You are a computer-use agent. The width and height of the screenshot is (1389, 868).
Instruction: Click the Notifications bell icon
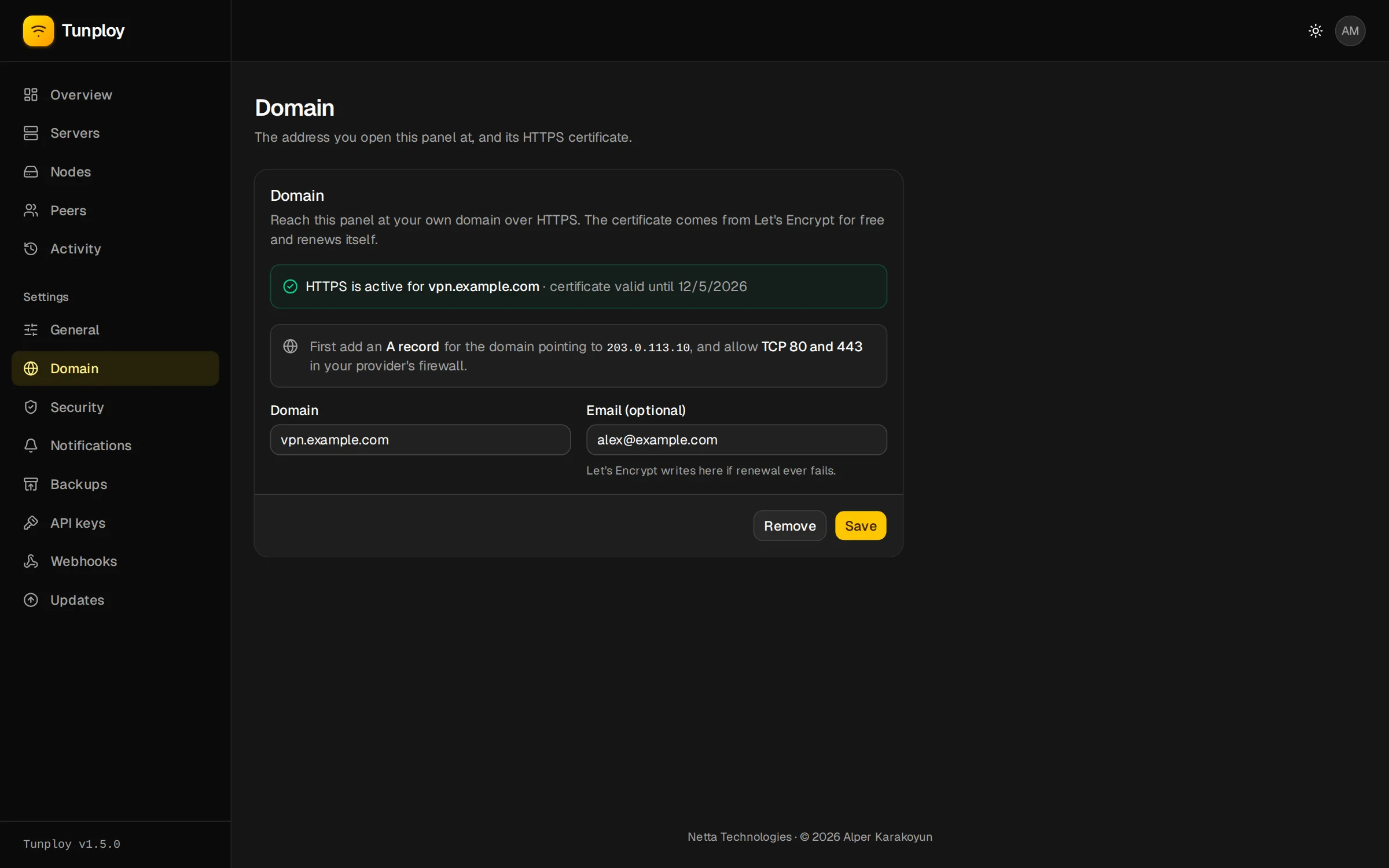31,446
